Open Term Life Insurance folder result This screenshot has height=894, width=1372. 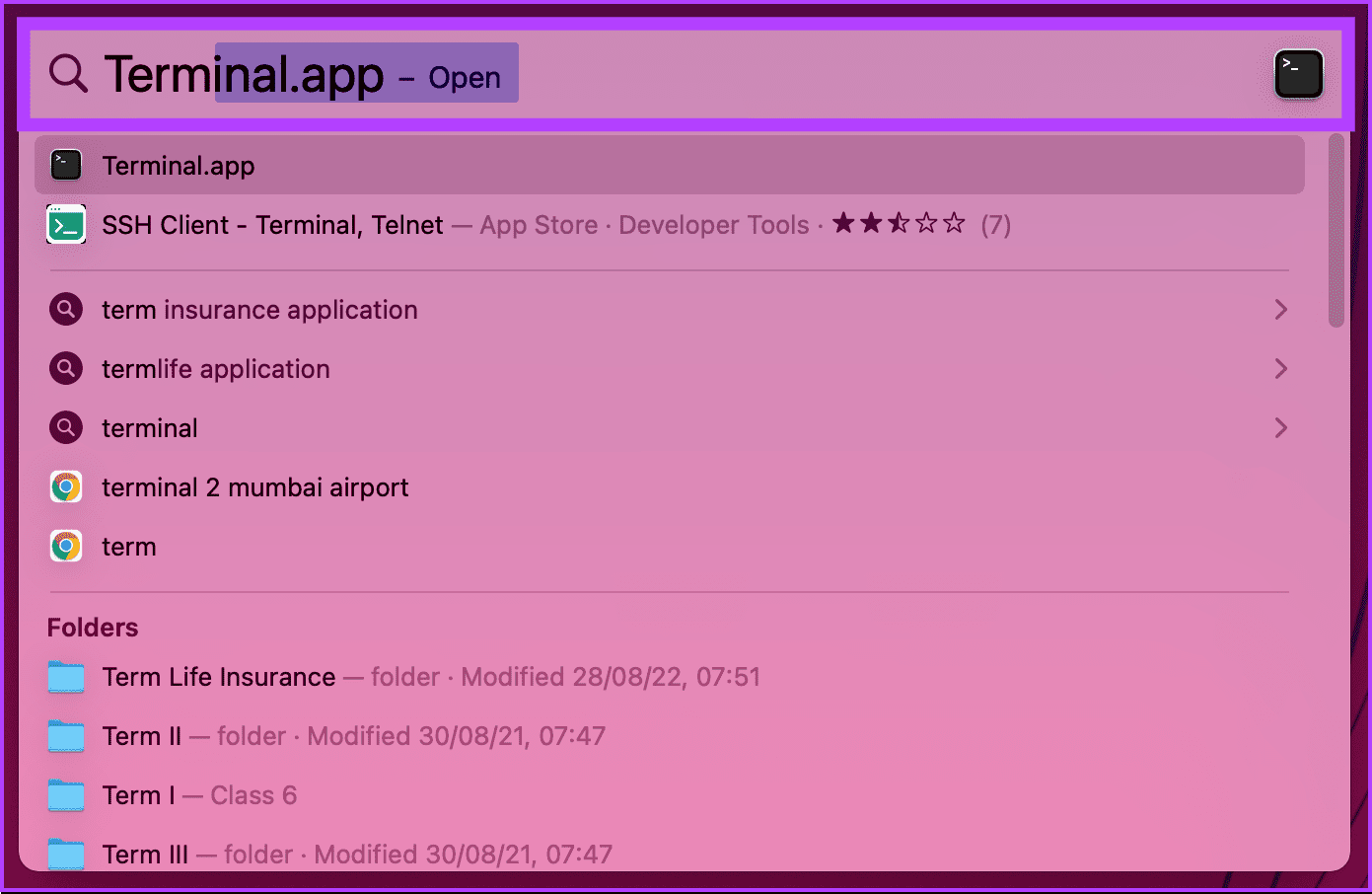(x=219, y=677)
